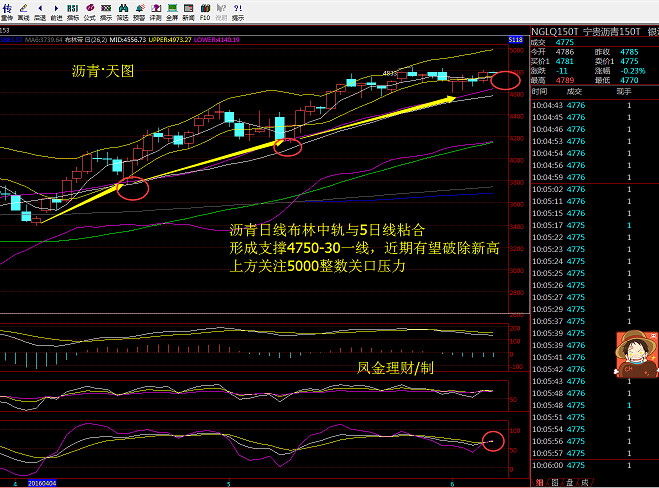This screenshot has height=488, width=659.
Task: Open the 筛选 binoculars filter tool
Action: [x=122, y=11]
